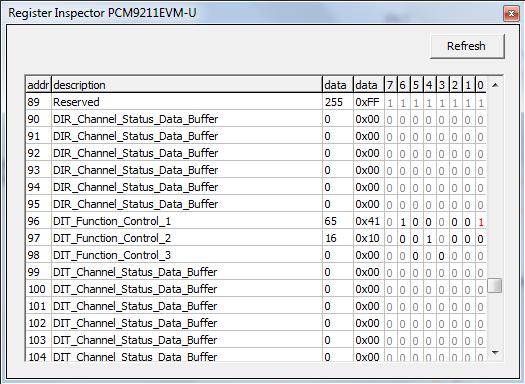This screenshot has width=525, height=384.
Task: Toggle bit 7 of register 89
Action: [390, 103]
